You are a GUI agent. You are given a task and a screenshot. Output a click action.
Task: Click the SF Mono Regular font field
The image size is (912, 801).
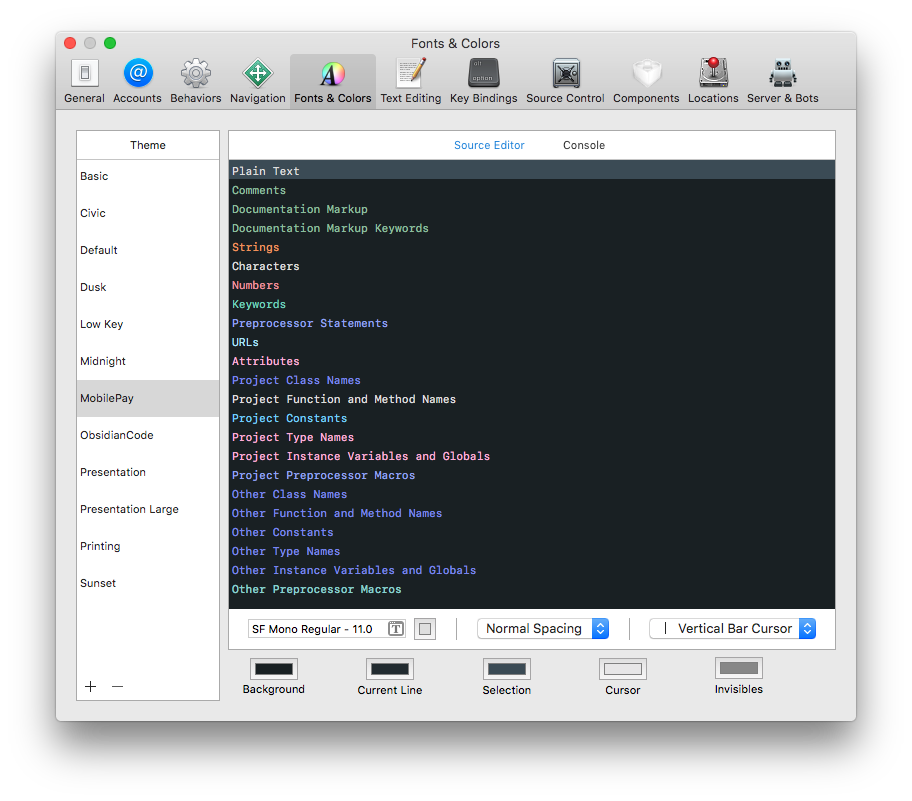coord(326,629)
